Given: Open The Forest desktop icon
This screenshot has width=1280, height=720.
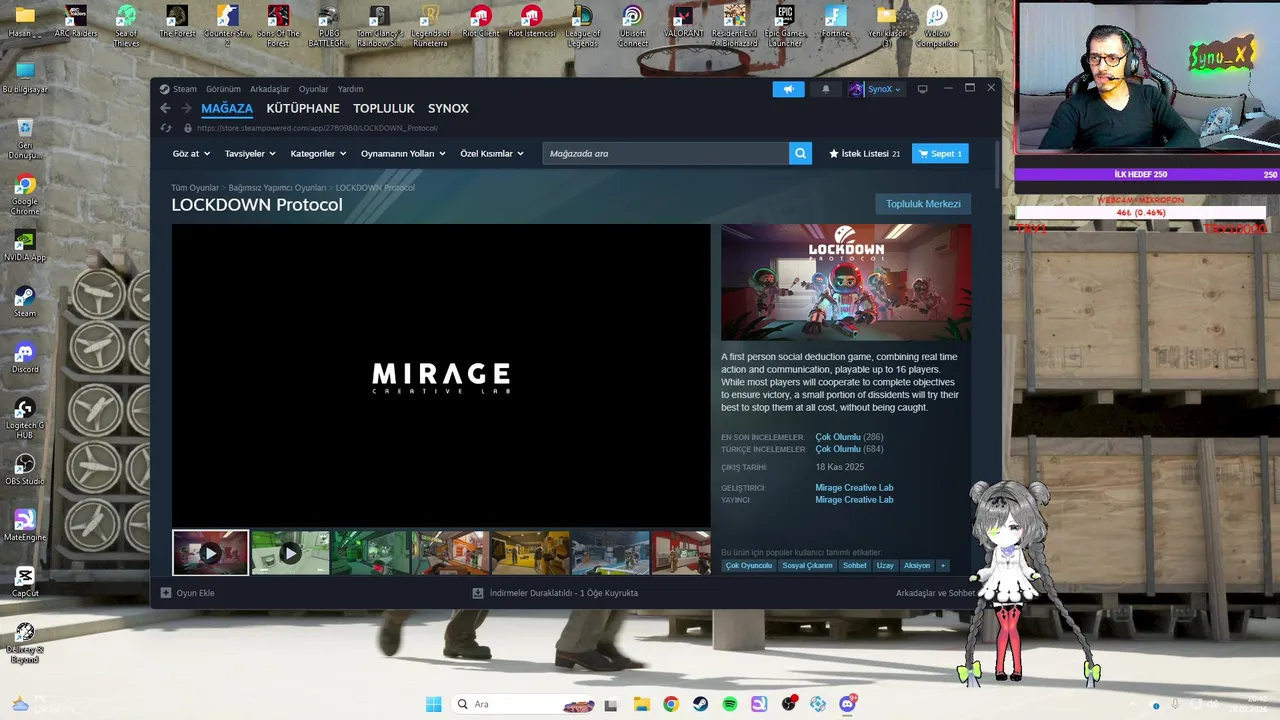Looking at the screenshot, I should tap(177, 22).
